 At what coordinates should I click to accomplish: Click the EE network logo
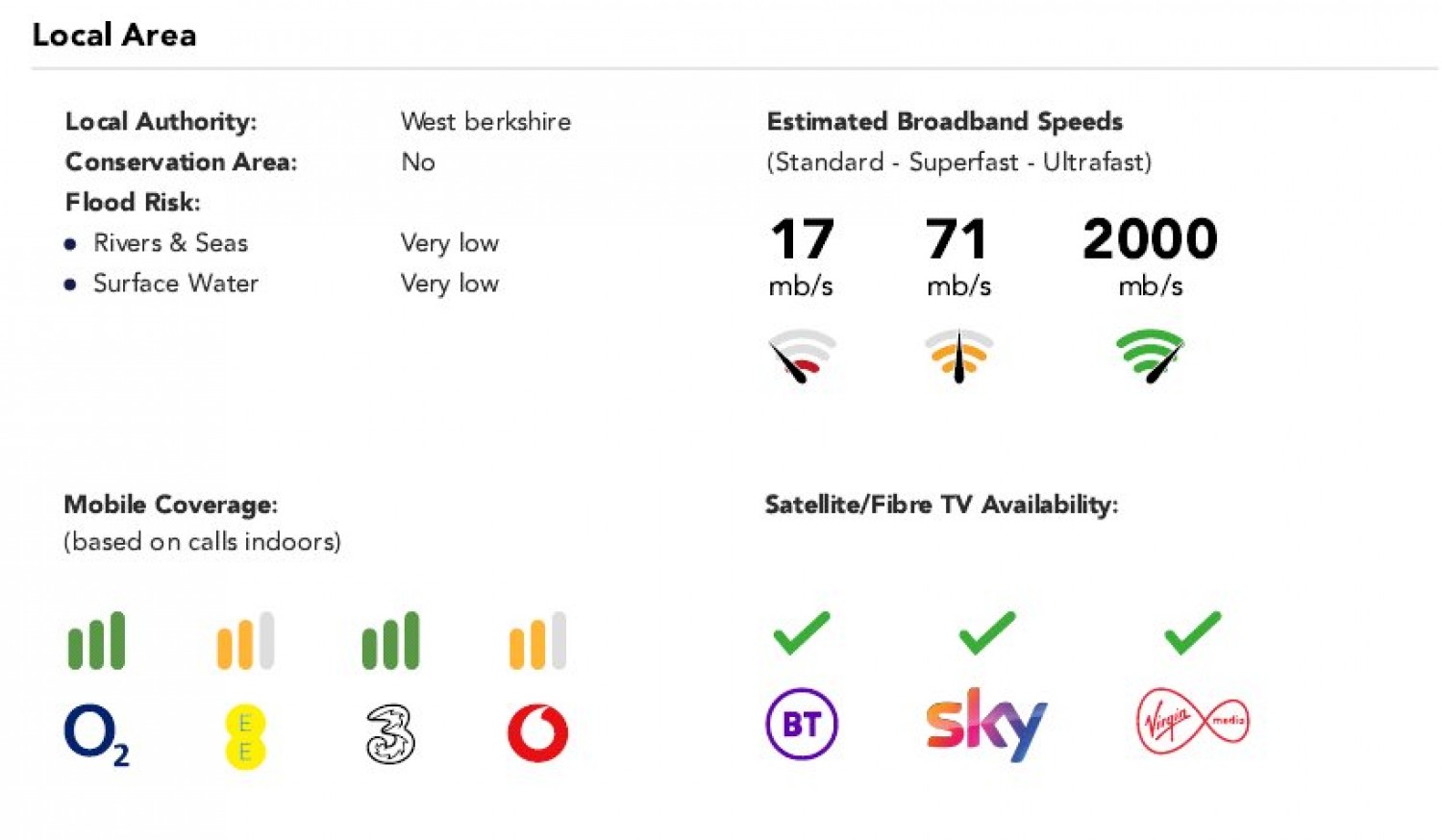coord(244,736)
